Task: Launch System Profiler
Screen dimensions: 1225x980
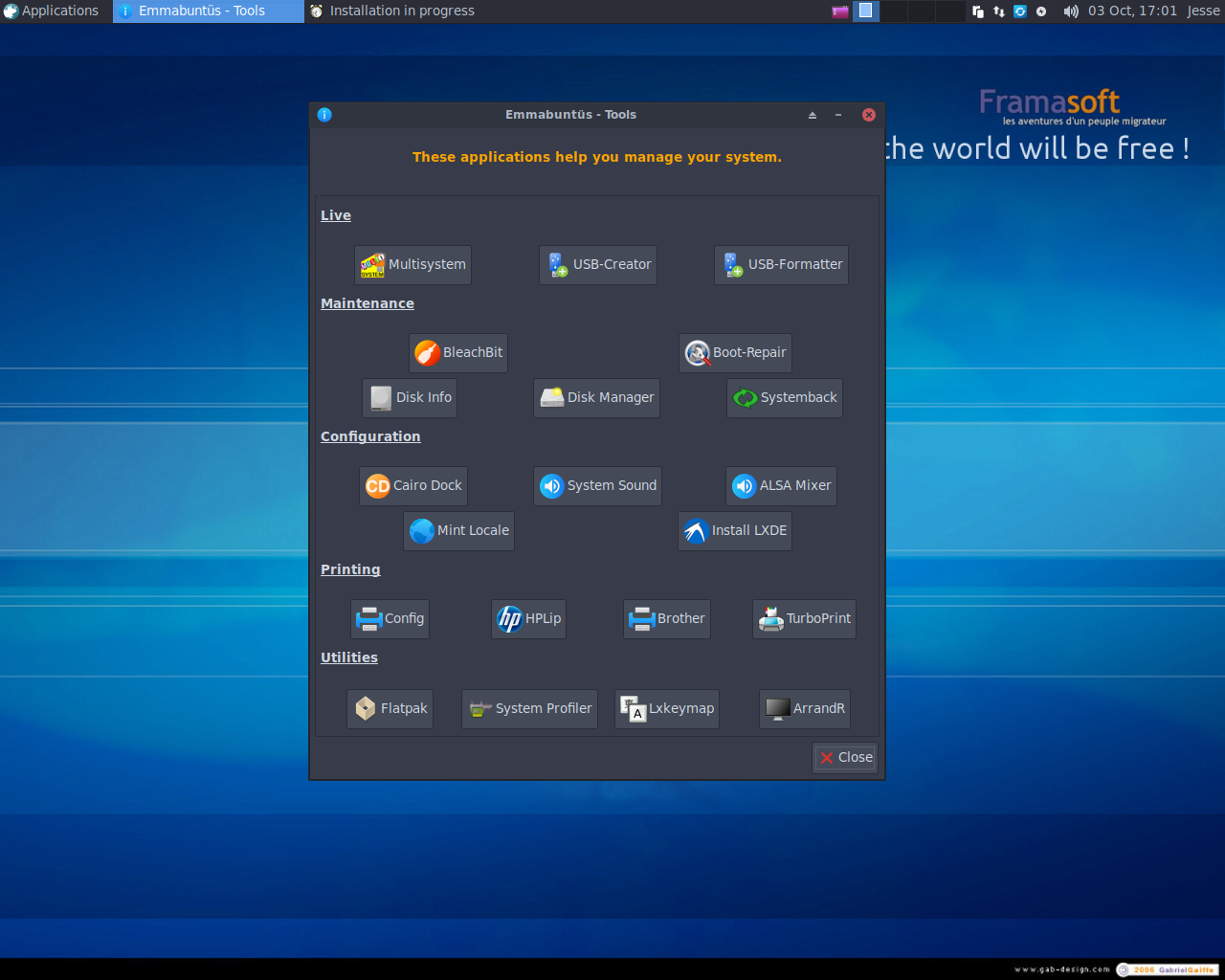Action: (529, 709)
